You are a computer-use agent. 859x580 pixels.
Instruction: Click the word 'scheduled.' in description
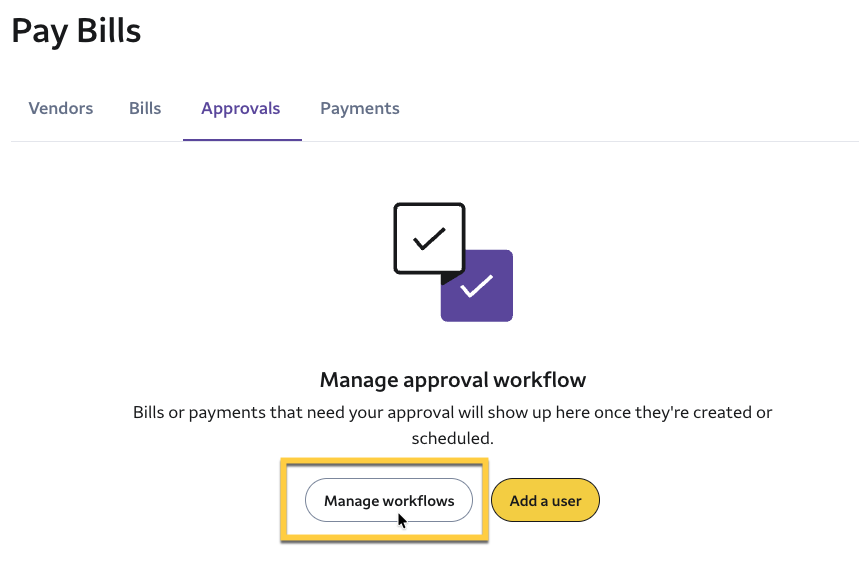pyautogui.click(x=453, y=438)
